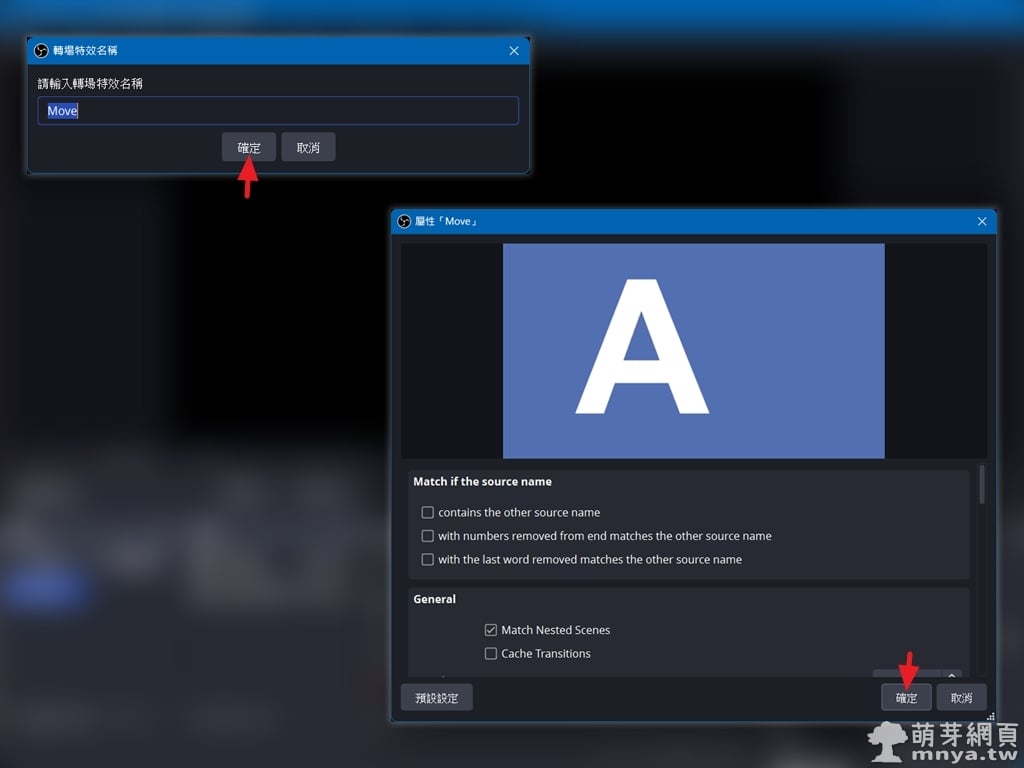This screenshot has width=1024, height=768.
Task: Confirm the transition name with 確定
Action: [249, 148]
